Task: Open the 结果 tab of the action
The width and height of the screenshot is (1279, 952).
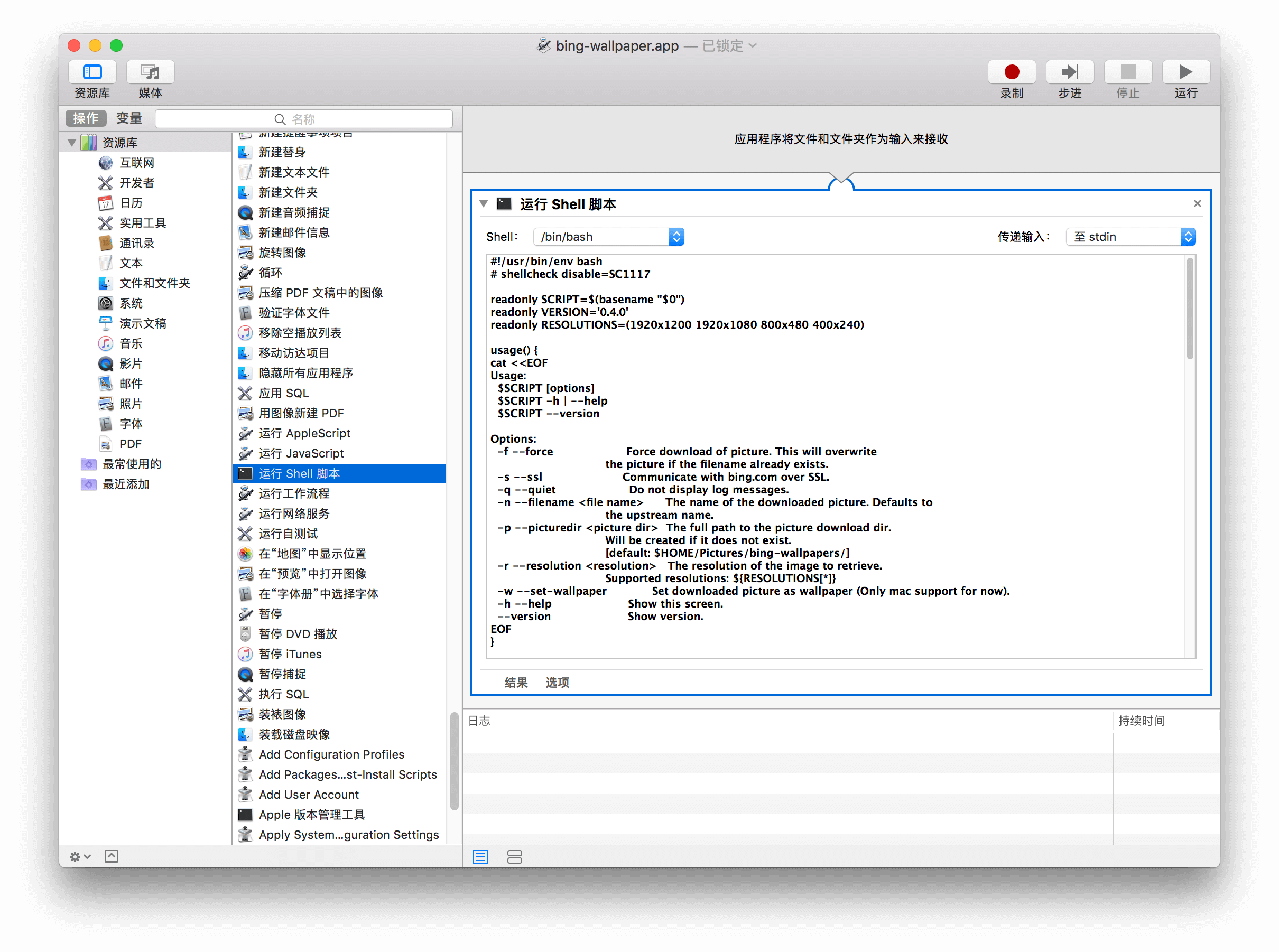Action: coord(516,683)
